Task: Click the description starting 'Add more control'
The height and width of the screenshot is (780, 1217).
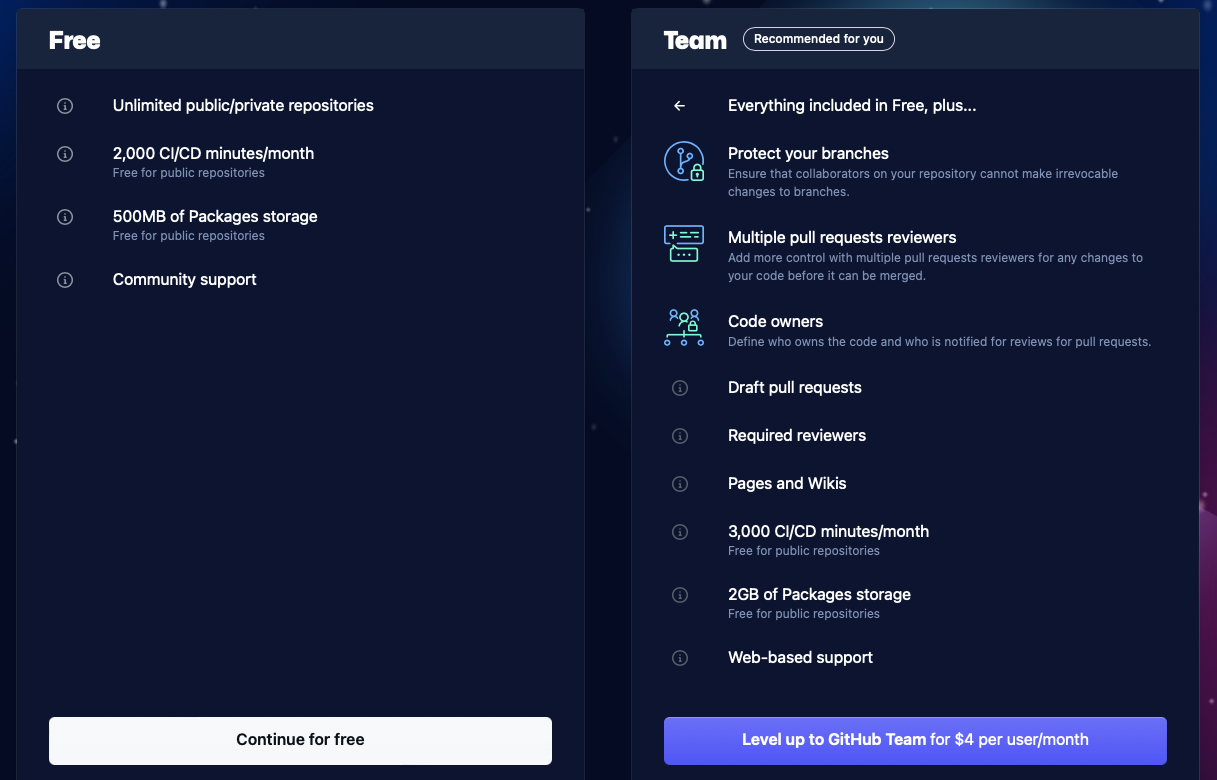Action: (x=935, y=267)
